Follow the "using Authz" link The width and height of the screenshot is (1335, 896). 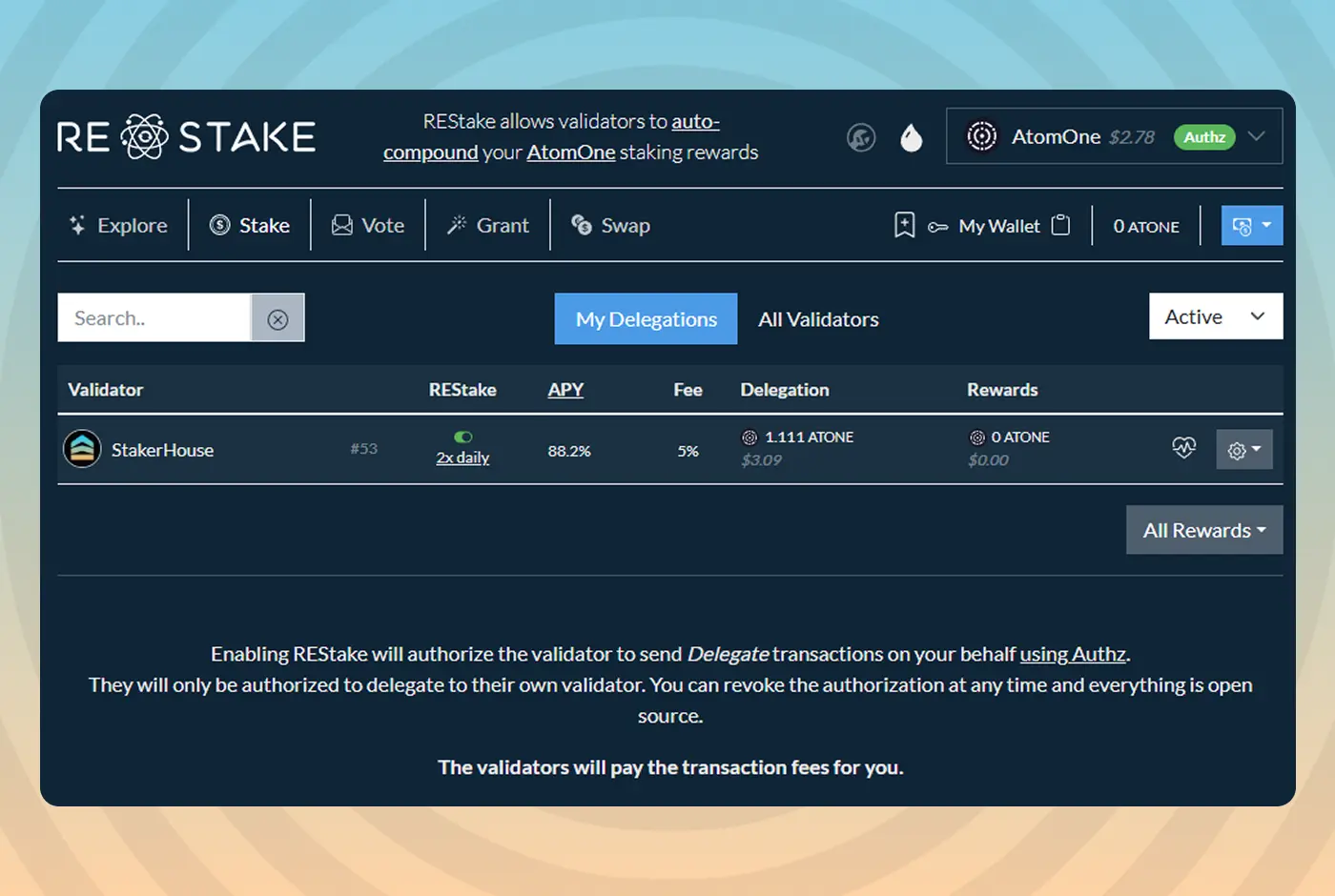1073,654
